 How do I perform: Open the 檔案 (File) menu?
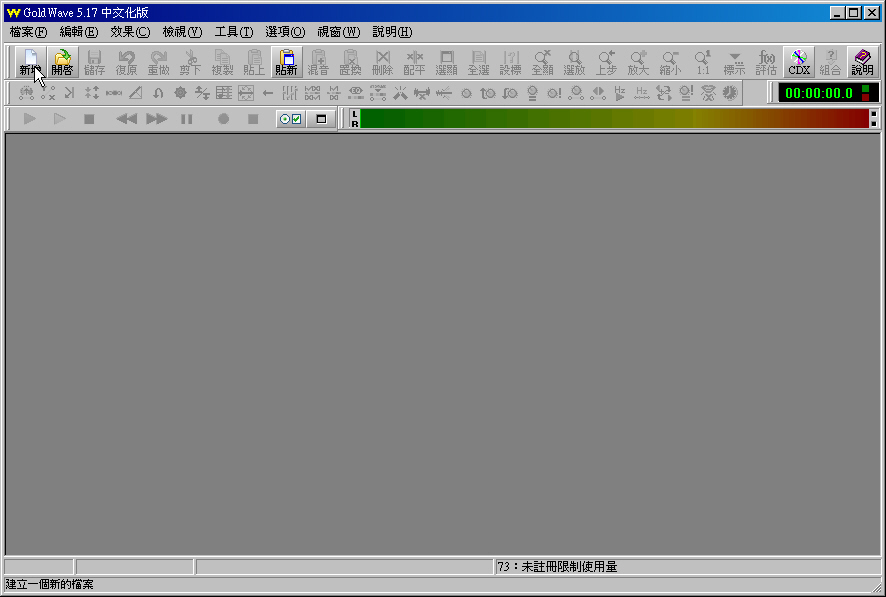(28, 32)
